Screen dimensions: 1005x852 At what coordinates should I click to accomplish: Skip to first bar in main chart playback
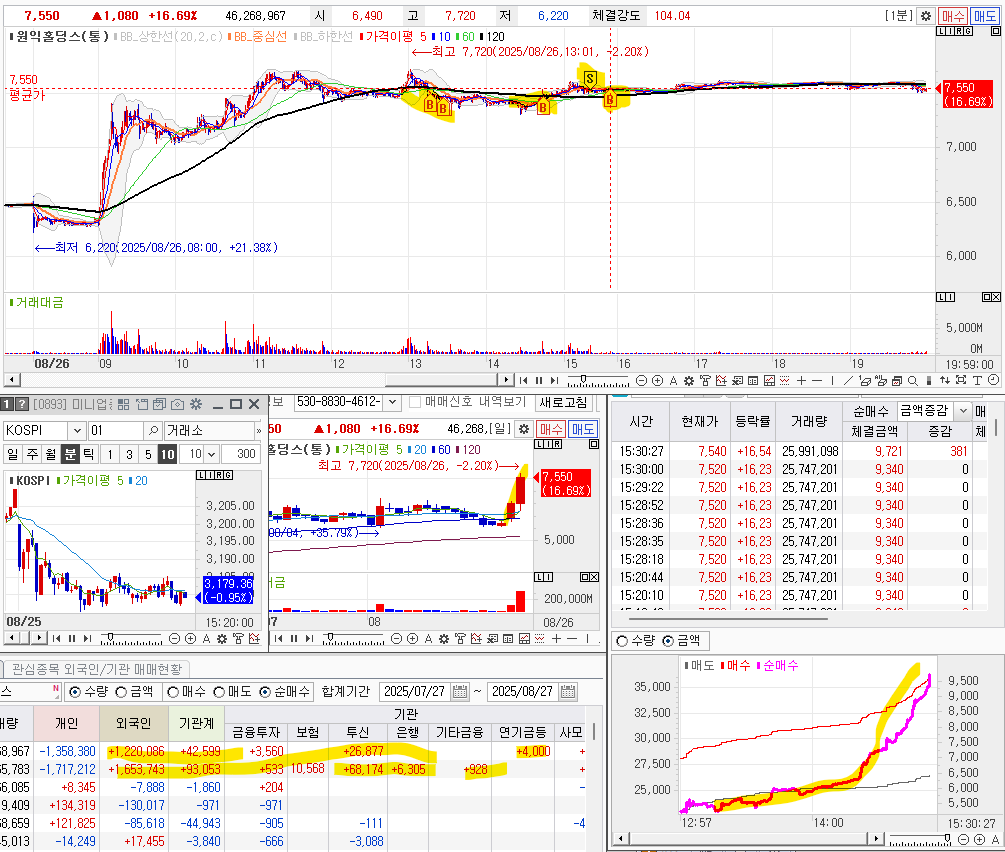click(524, 380)
